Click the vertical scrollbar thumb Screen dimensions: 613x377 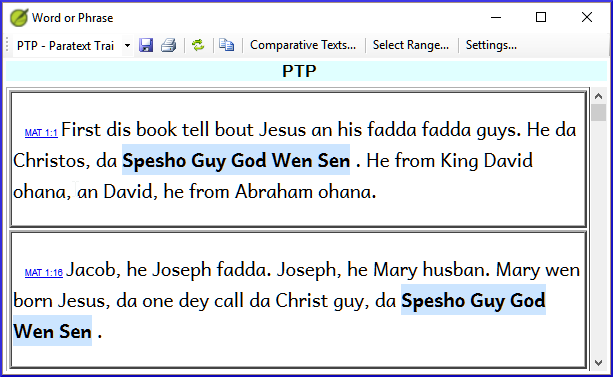pyautogui.click(x=598, y=113)
